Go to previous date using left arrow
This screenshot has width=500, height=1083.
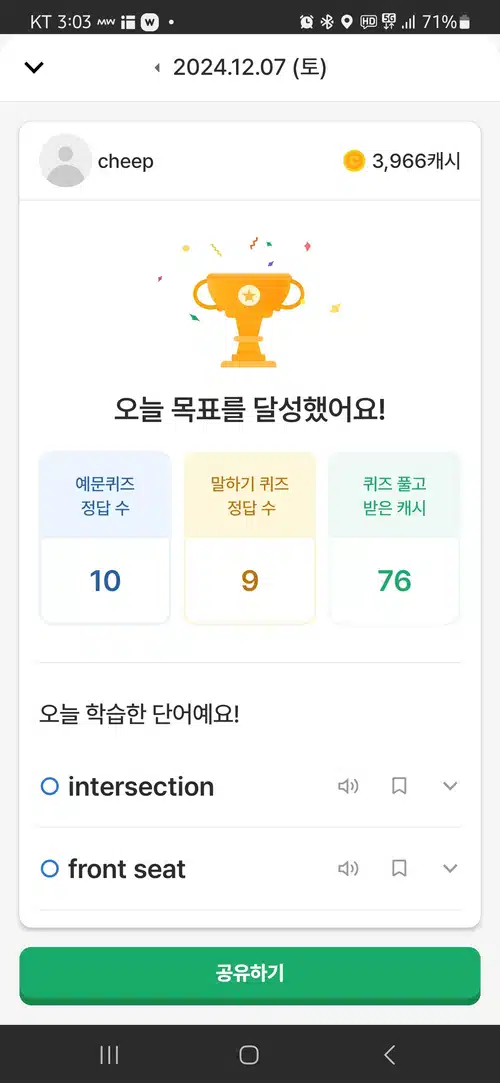coord(157,68)
